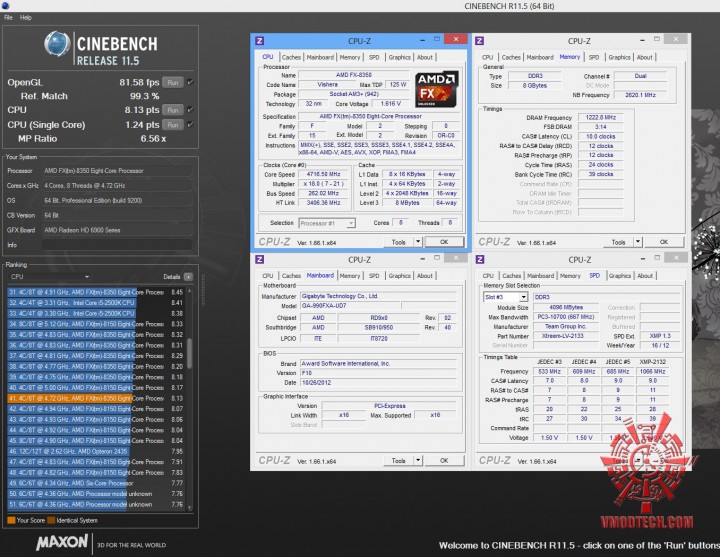Open Mainboard tab in top-left CPU-Z window
Image resolution: width=720 pixels, height=557 pixels.
320,57
